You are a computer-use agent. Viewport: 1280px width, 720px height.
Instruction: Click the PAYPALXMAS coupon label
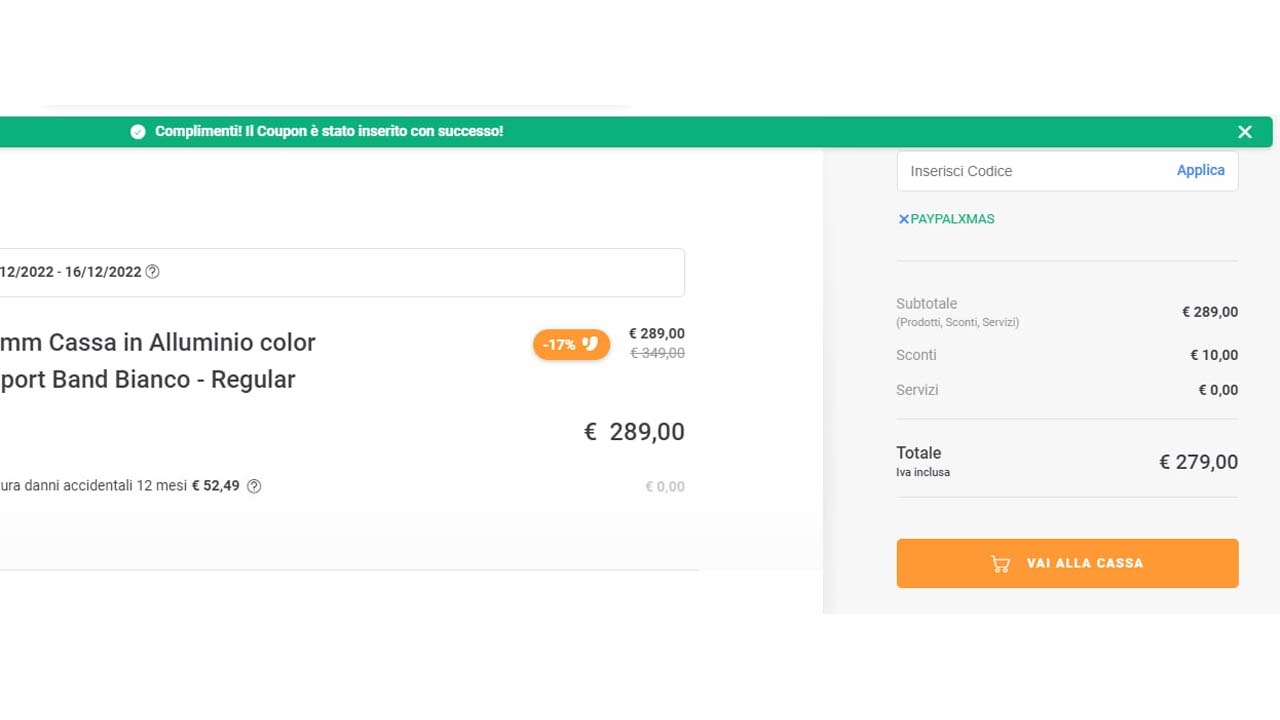click(951, 218)
